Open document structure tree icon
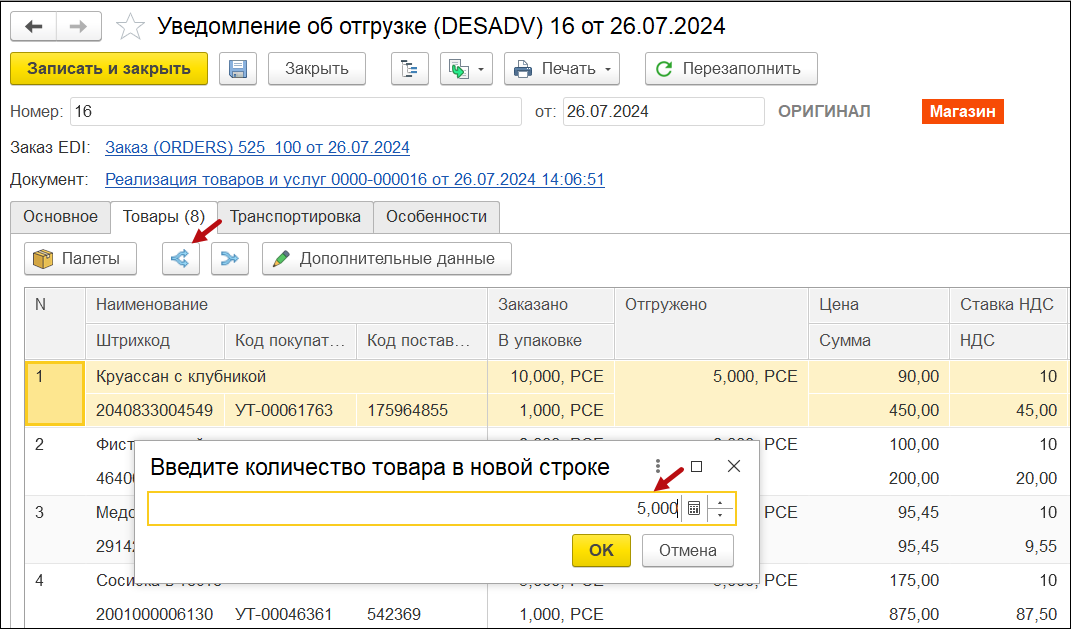The image size is (1071, 629). point(410,68)
